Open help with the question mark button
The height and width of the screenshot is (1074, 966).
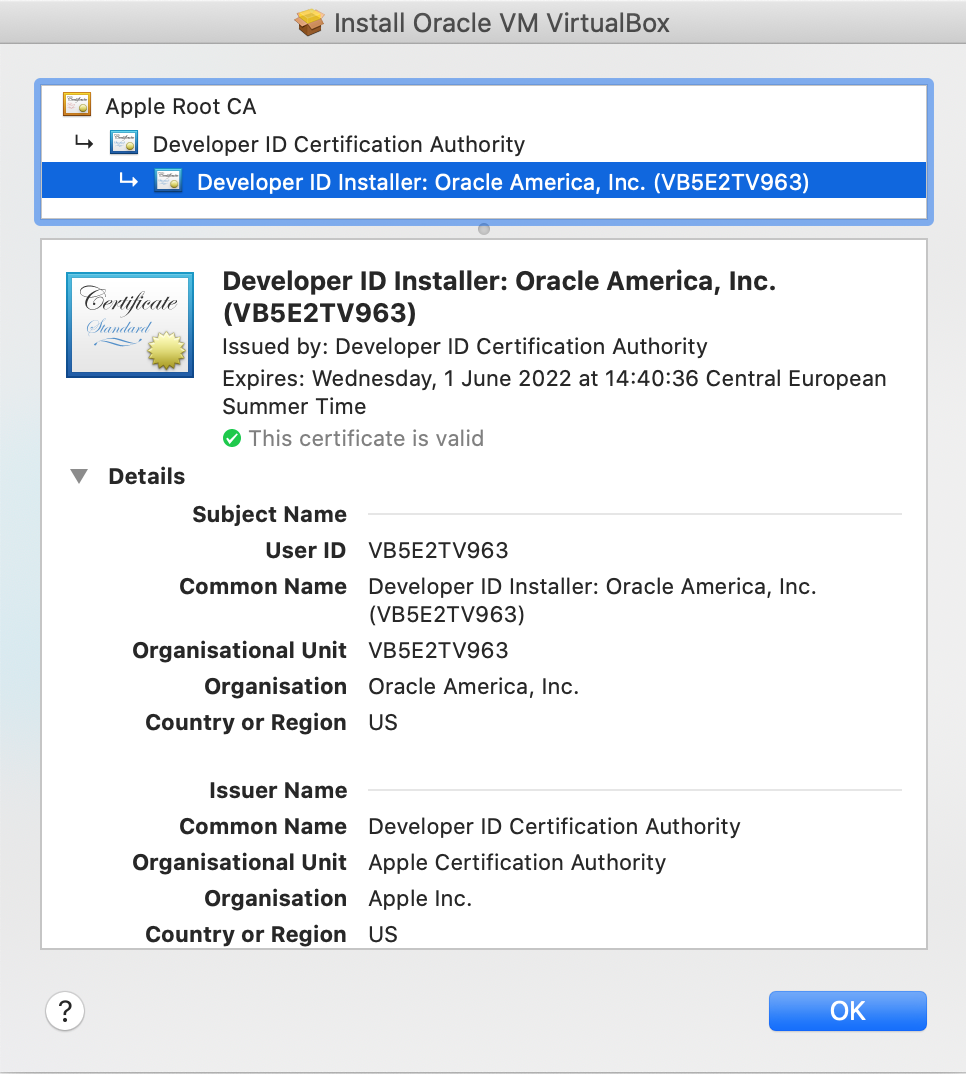click(x=65, y=1011)
